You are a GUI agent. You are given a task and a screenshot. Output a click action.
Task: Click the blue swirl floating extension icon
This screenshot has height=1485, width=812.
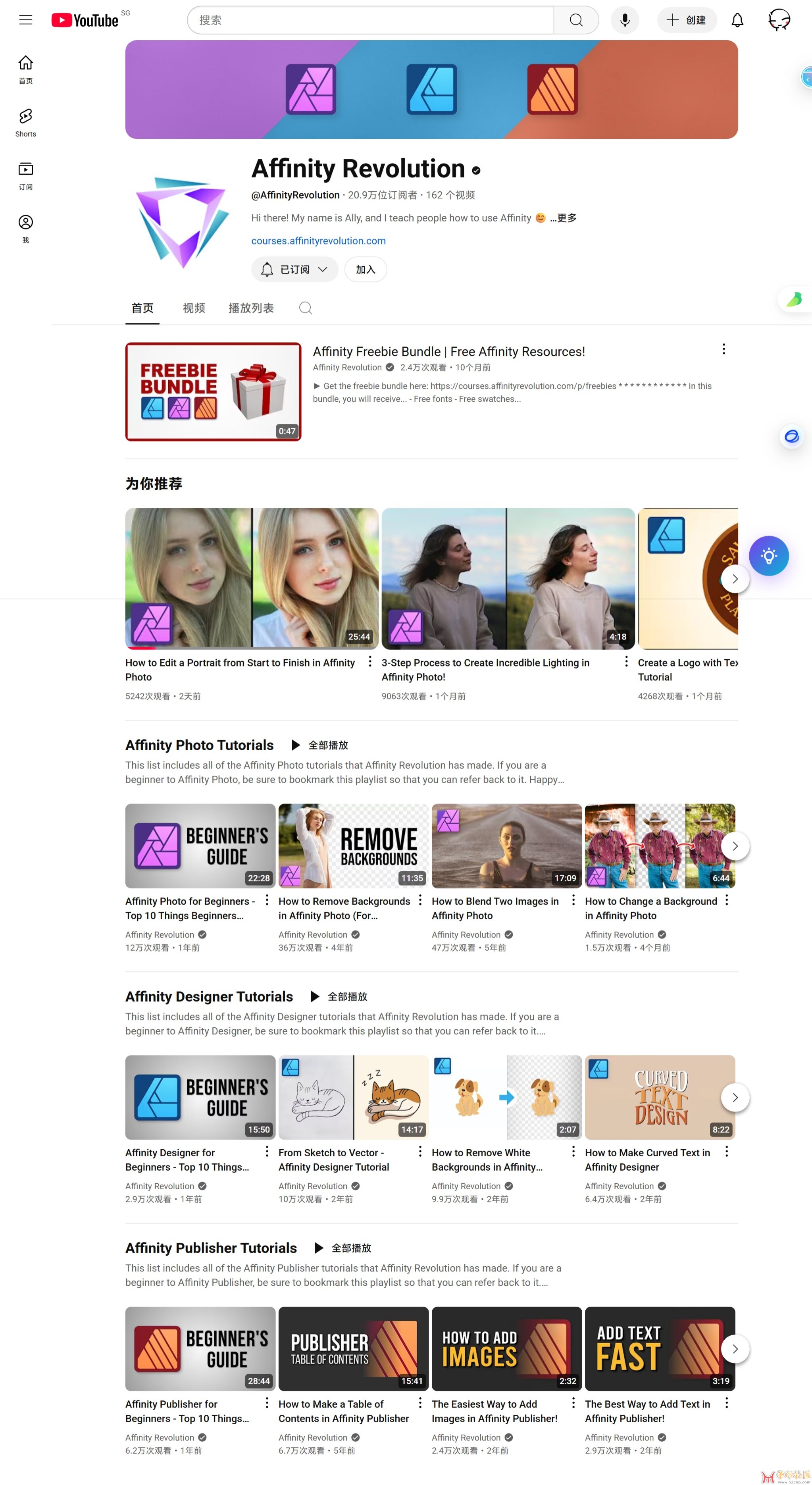[x=792, y=436]
